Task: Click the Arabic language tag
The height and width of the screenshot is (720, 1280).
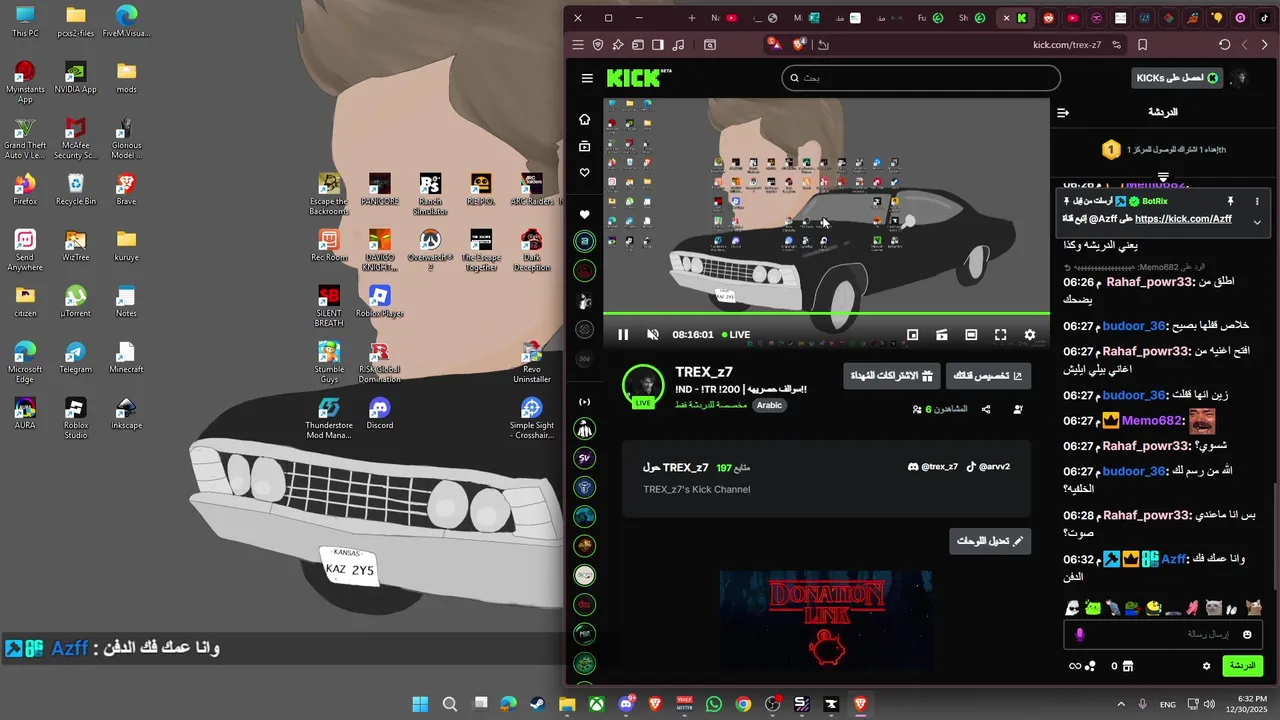Action: point(769,405)
